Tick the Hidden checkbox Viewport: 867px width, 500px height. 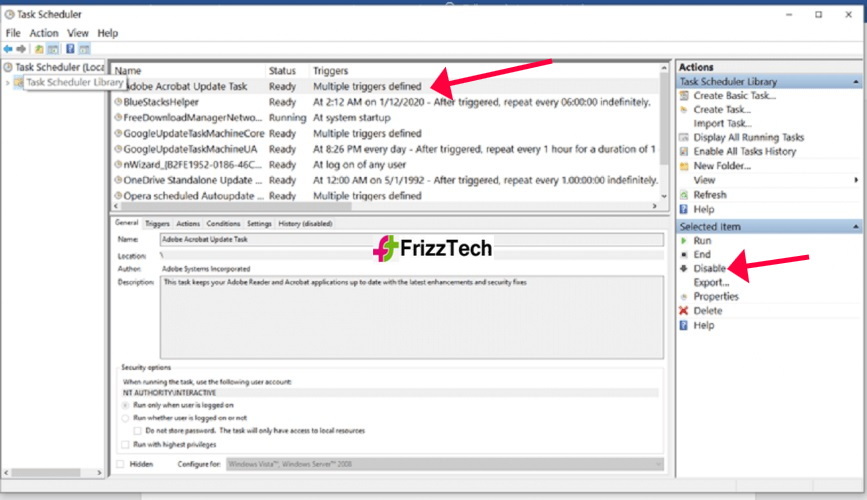(x=121, y=464)
